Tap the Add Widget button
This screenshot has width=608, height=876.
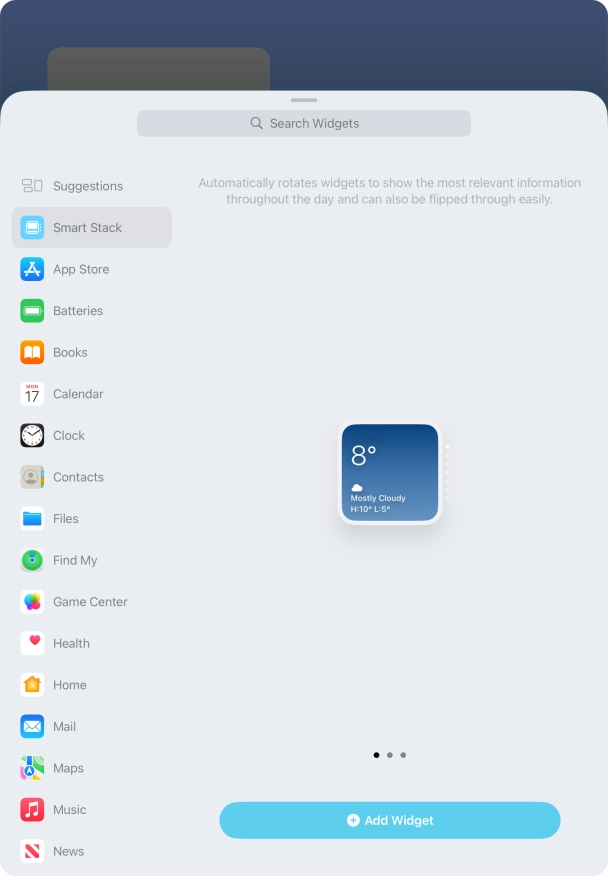click(x=390, y=820)
